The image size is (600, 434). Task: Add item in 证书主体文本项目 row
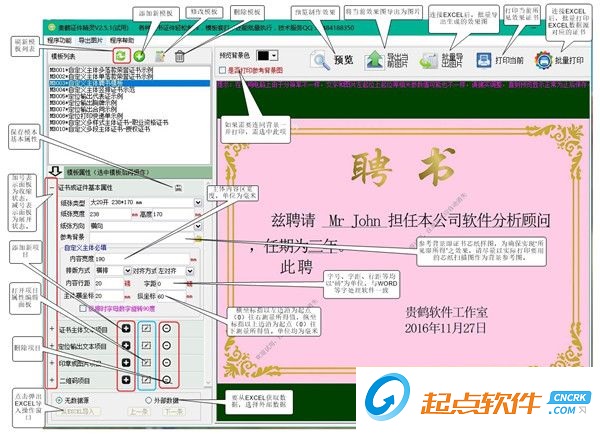(126, 328)
